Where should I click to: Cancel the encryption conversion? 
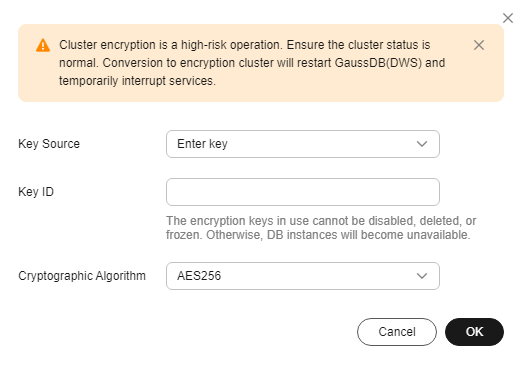pos(397,332)
